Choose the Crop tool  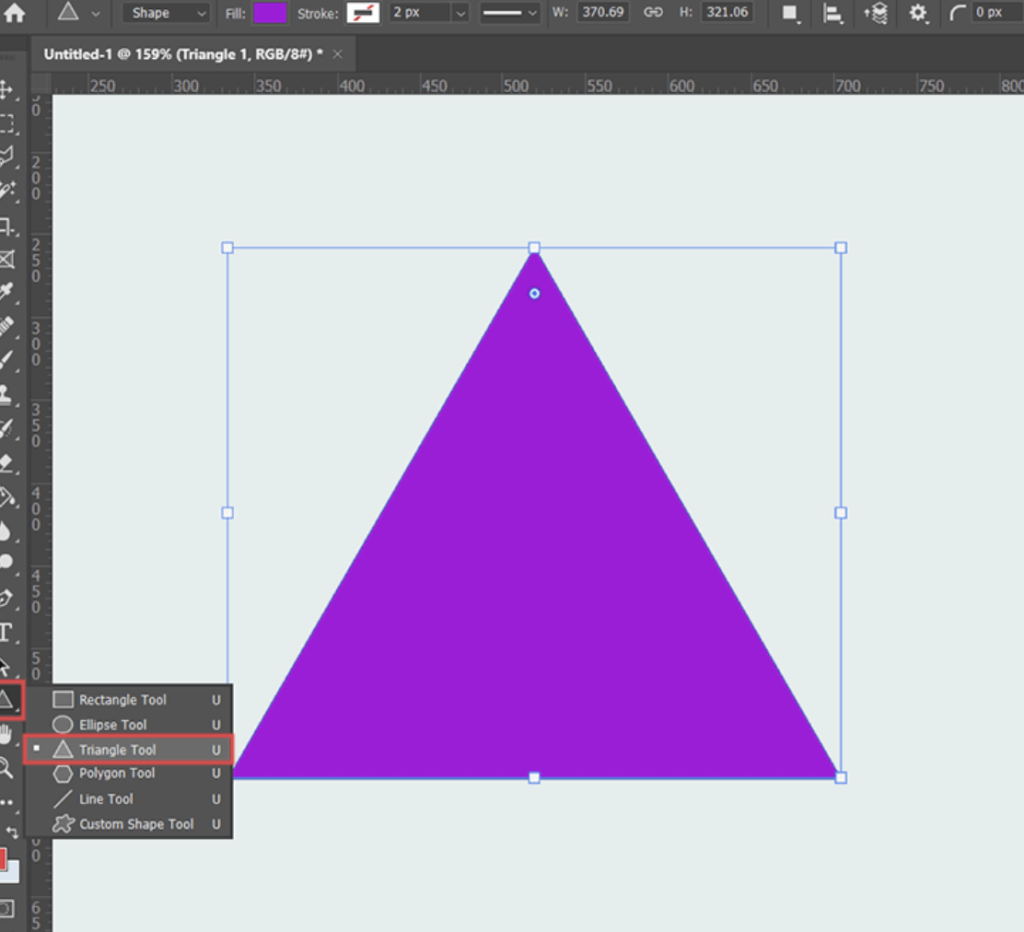pos(7,226)
